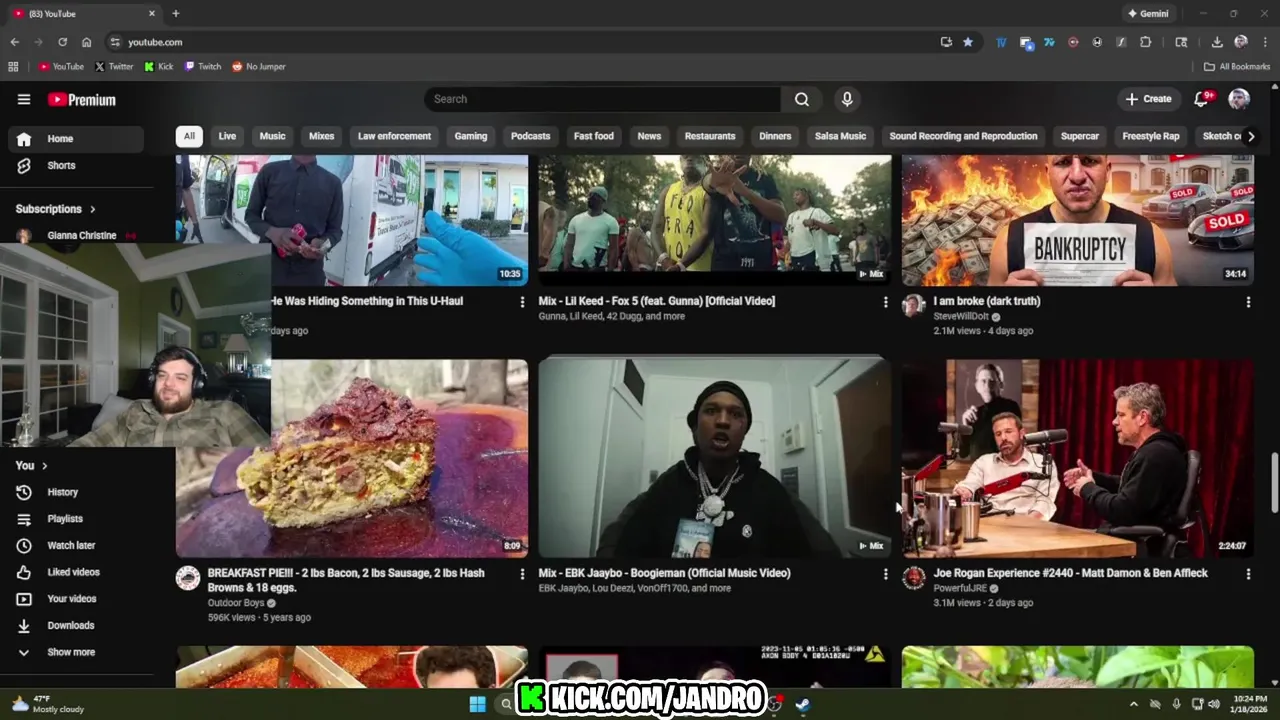This screenshot has width=1280, height=720.
Task: Select the Dinners filter chip
Action: pos(775,136)
